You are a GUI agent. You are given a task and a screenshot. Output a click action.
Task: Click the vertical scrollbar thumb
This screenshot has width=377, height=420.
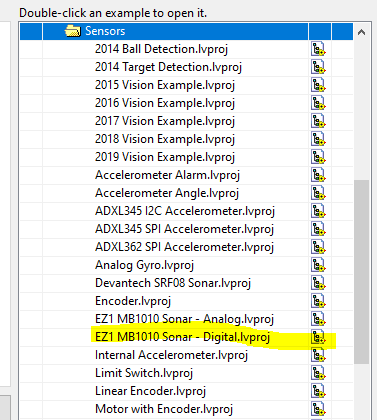(362, 272)
